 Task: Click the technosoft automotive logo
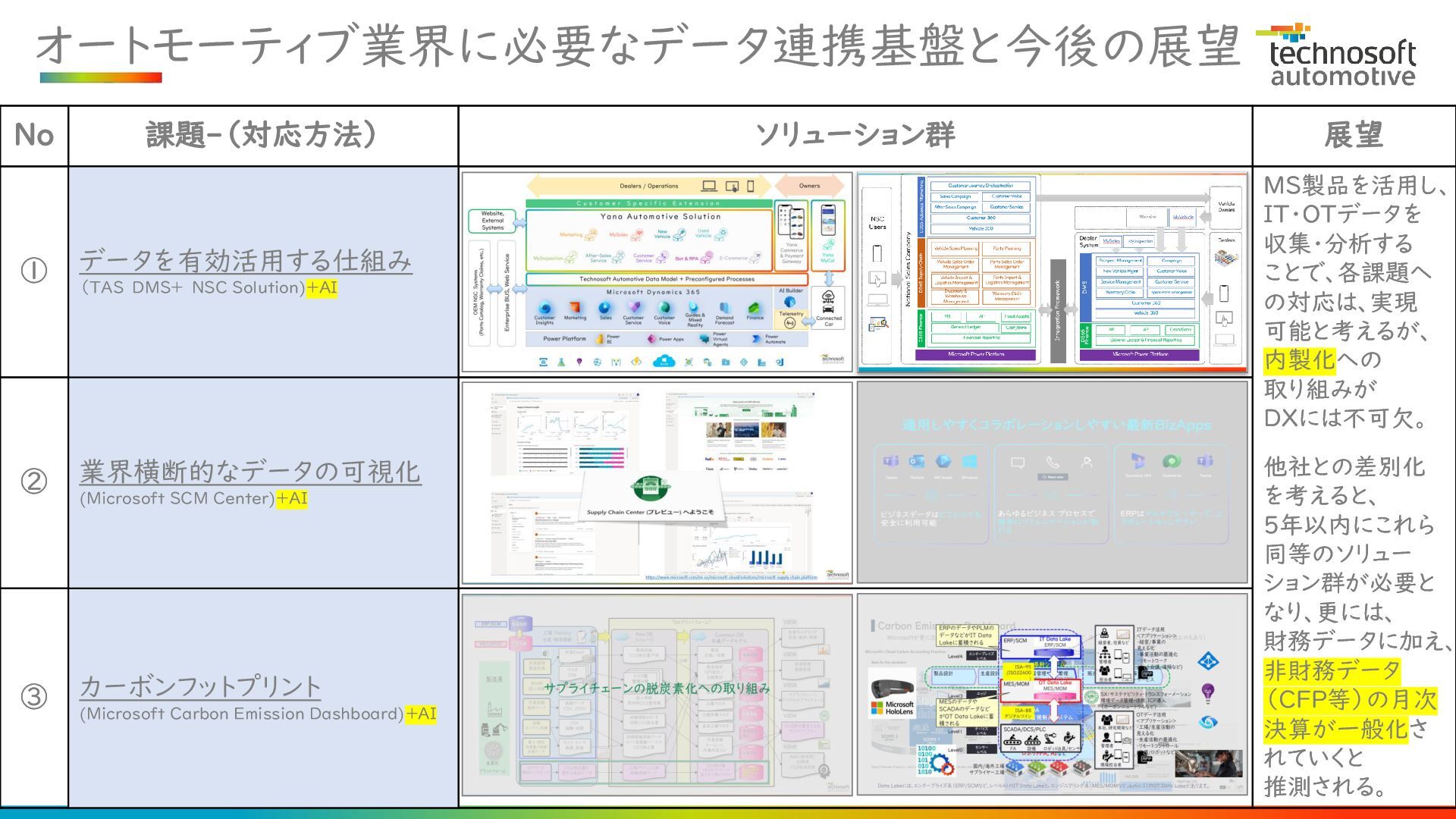coord(1335,55)
